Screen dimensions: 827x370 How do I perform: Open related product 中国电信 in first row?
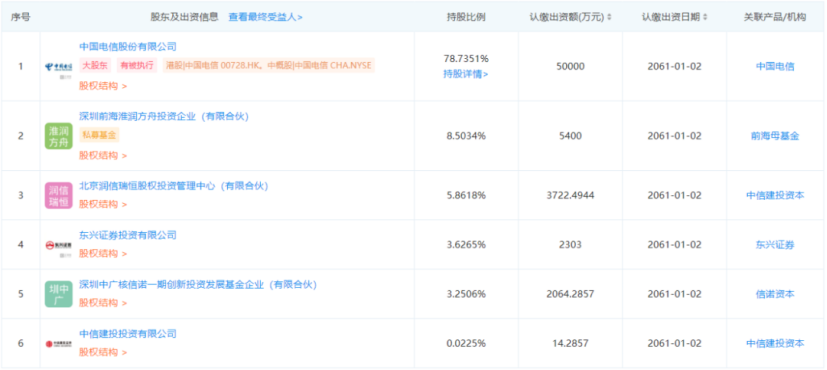[775, 66]
